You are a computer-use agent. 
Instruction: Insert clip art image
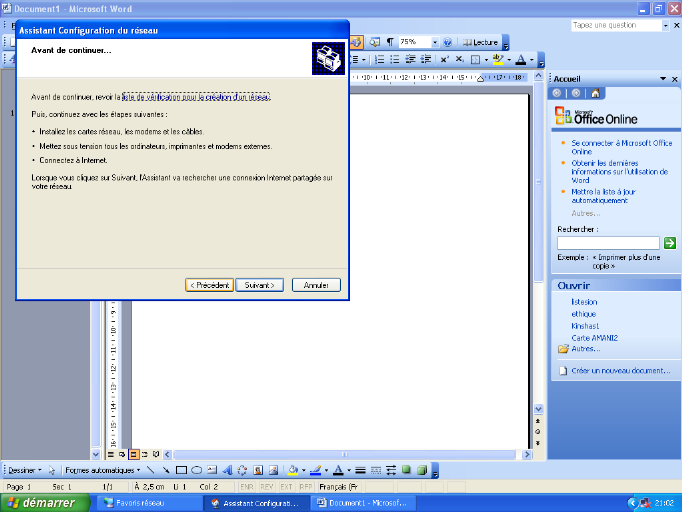pyautogui.click(x=258, y=470)
